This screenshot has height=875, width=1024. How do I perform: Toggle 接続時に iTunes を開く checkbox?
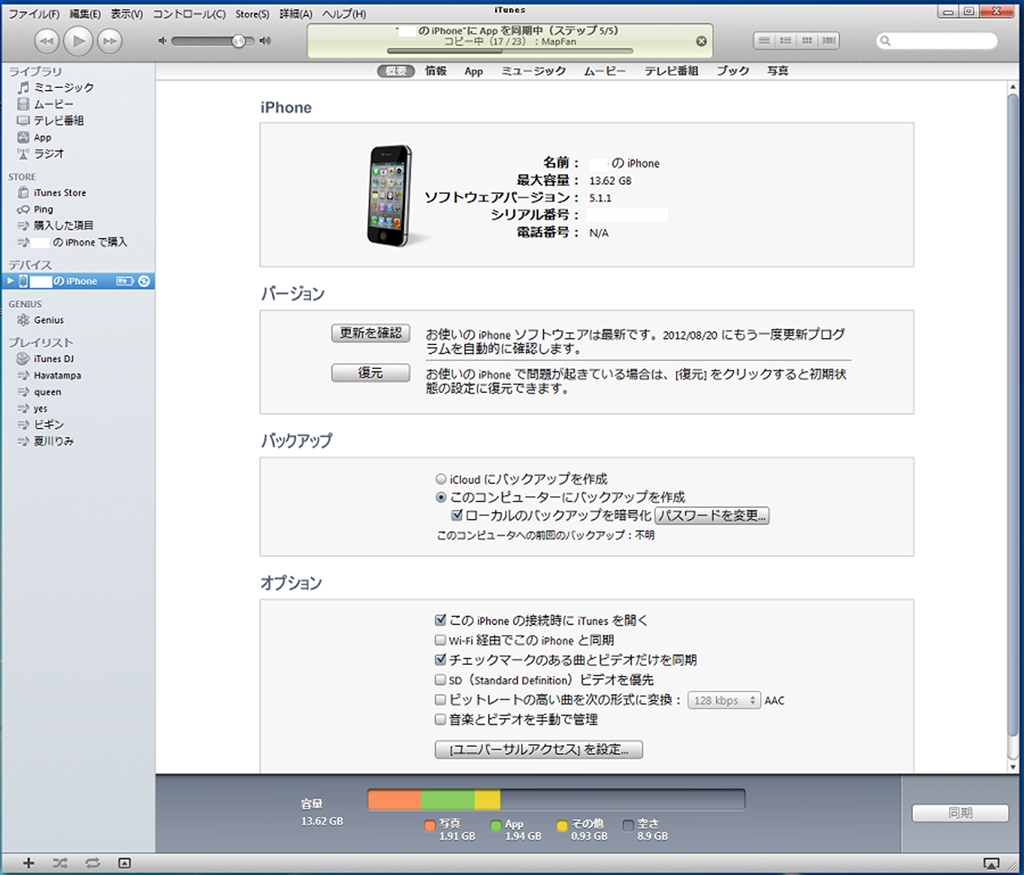point(441,620)
